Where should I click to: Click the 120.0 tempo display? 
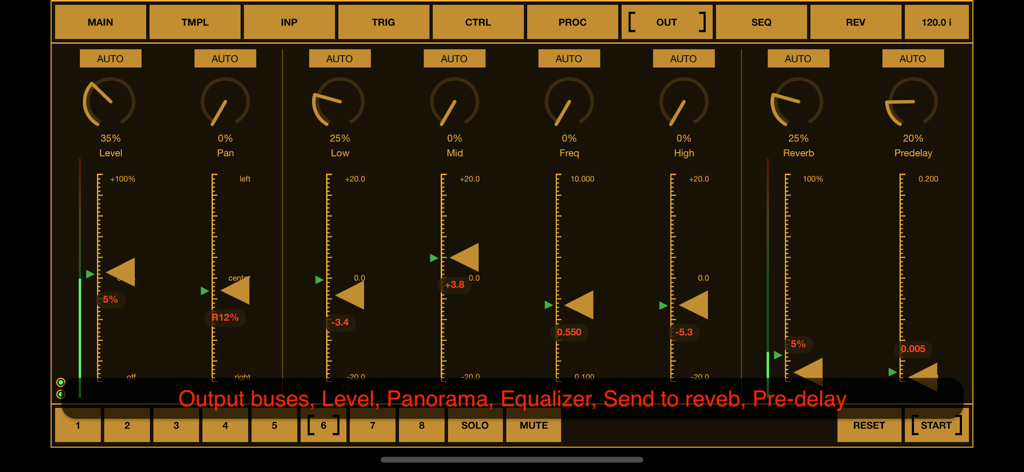click(936, 22)
